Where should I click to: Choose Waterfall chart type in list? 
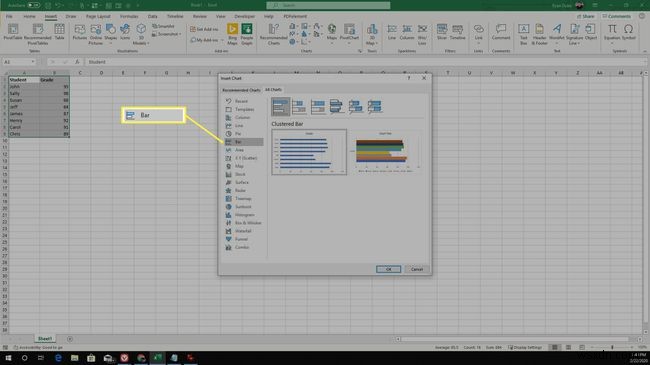(243, 231)
